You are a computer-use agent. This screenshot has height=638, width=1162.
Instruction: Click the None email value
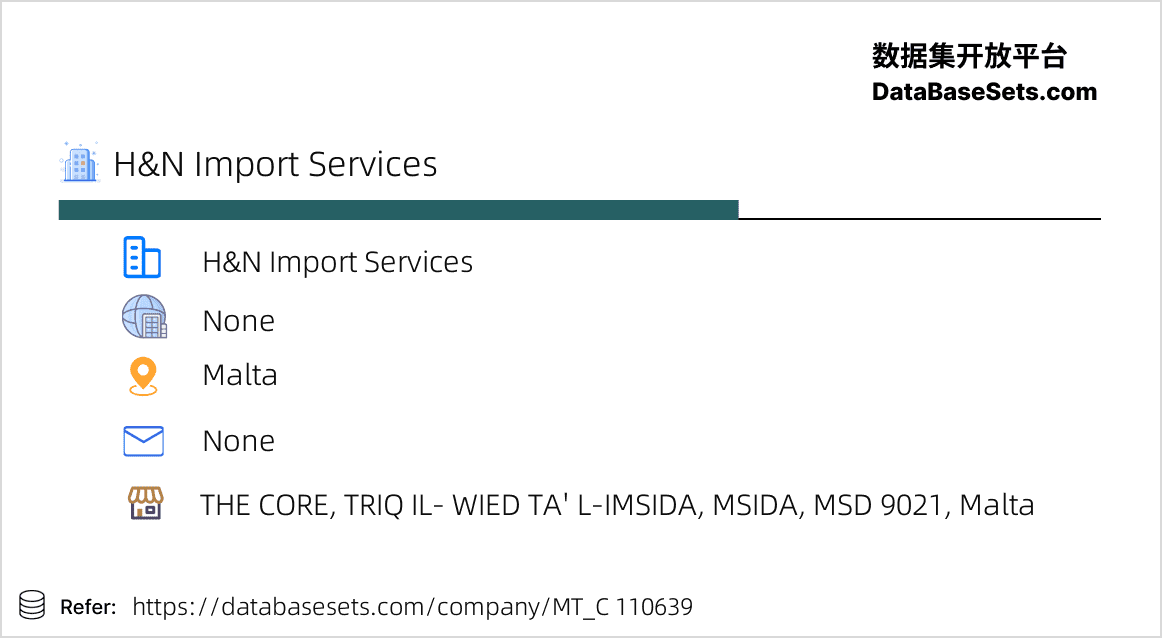coord(239,442)
